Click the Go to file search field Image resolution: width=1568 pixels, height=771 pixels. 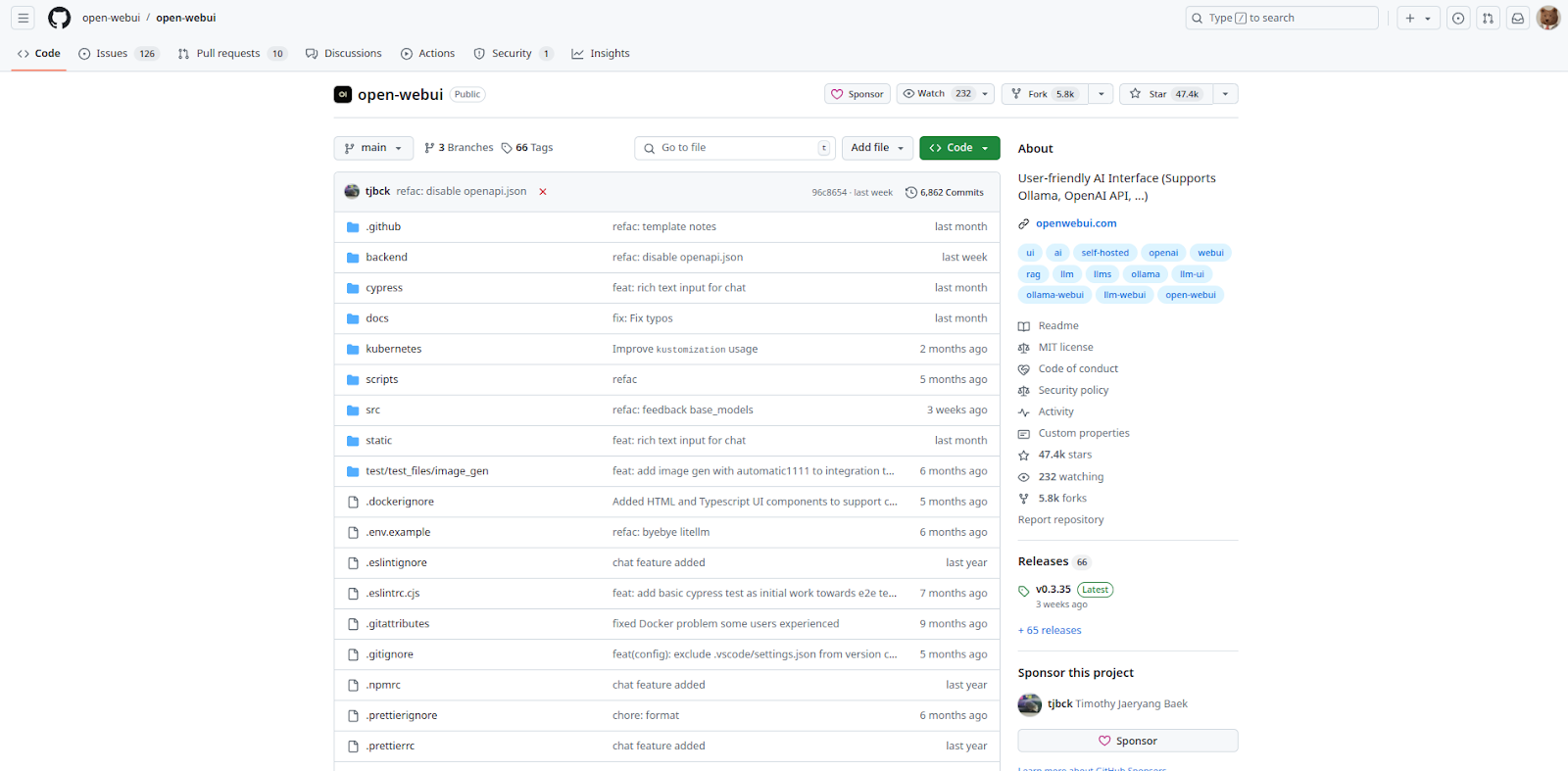tap(735, 148)
